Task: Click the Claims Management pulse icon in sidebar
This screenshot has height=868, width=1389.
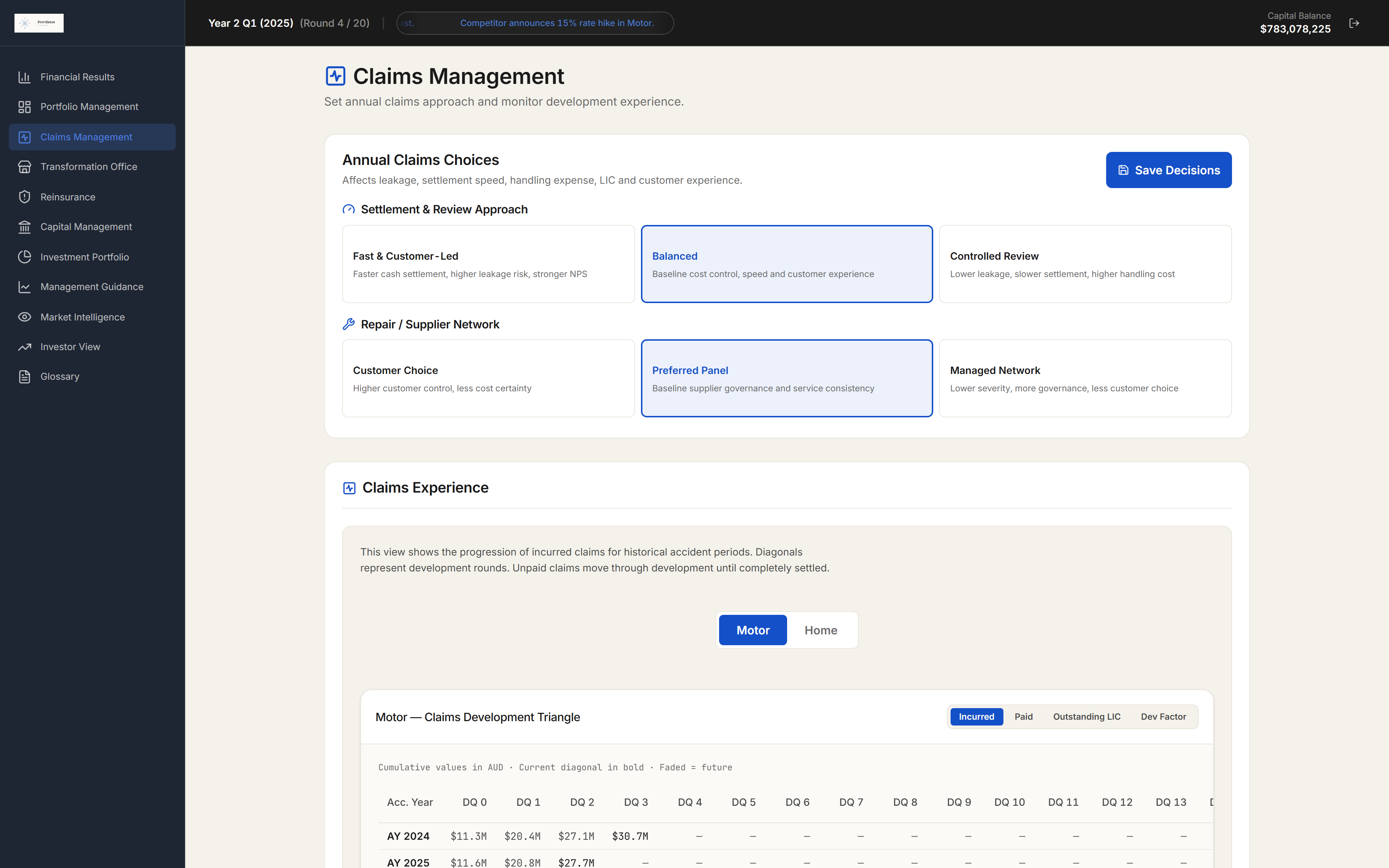Action: [x=24, y=137]
